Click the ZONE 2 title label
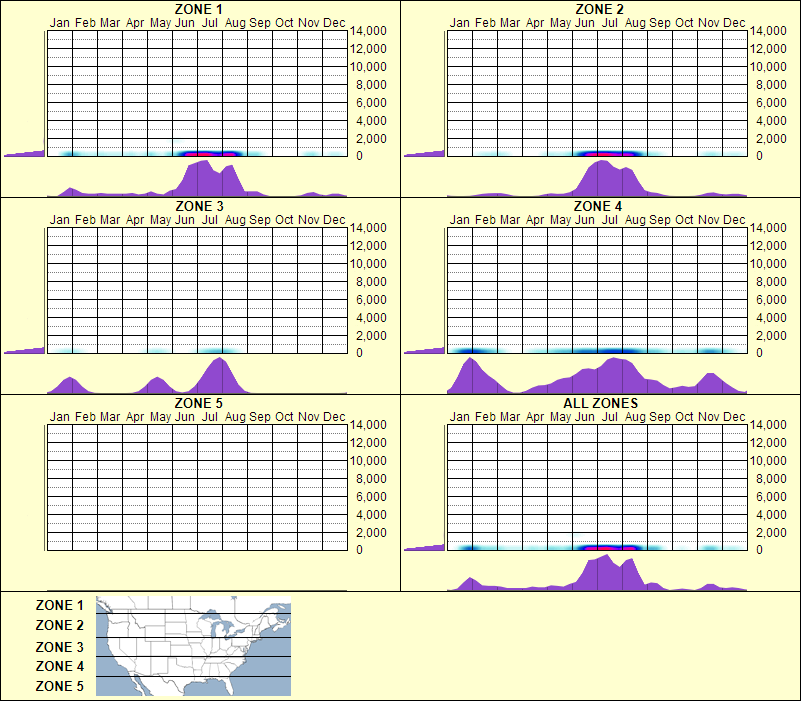Image resolution: width=801 pixels, height=701 pixels. (600, 10)
